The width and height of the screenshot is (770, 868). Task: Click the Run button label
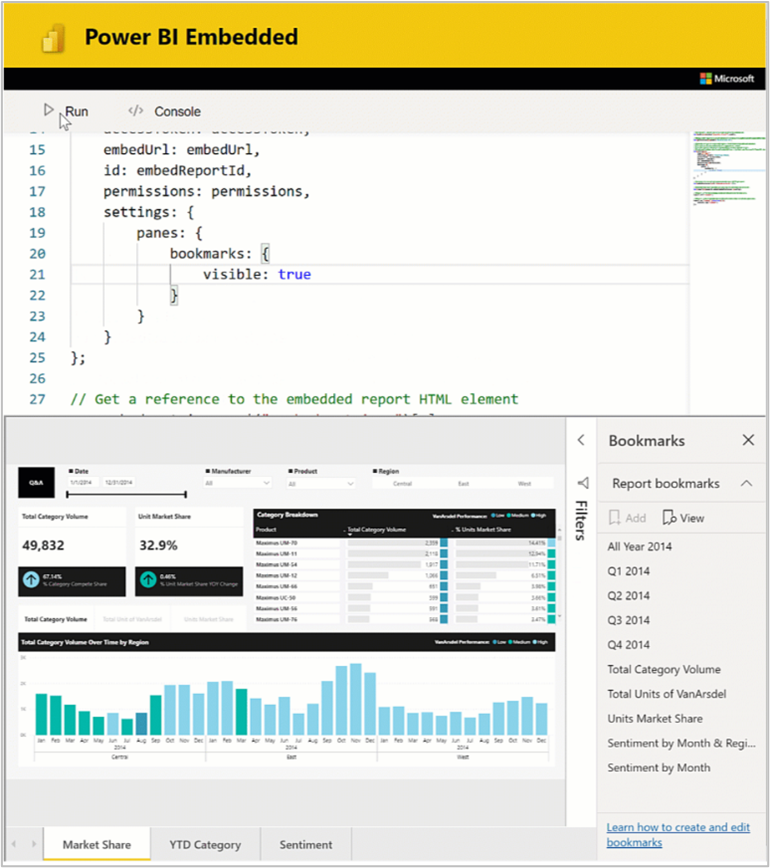tap(76, 111)
